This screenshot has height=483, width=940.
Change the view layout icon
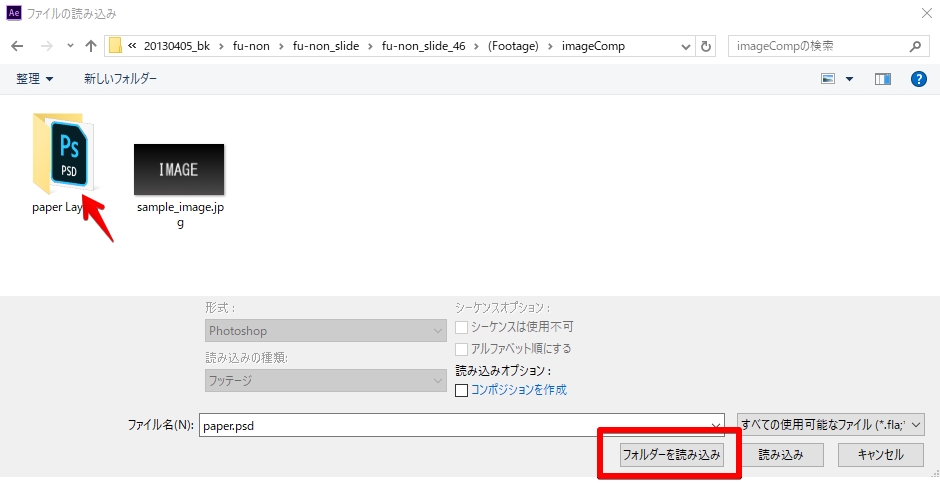click(x=828, y=79)
